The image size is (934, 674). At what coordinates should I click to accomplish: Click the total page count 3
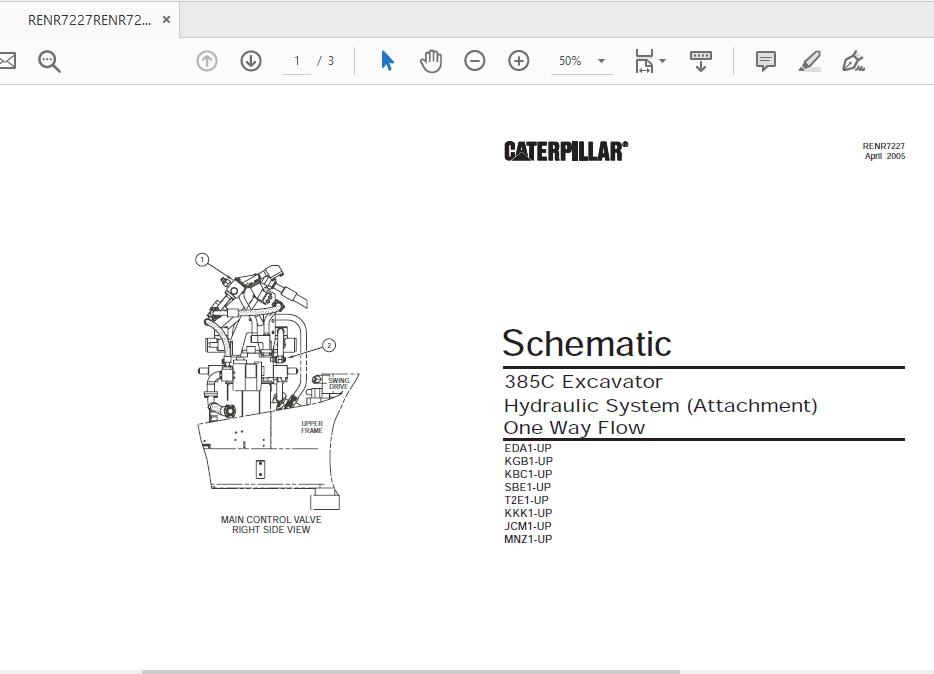pyautogui.click(x=331, y=61)
